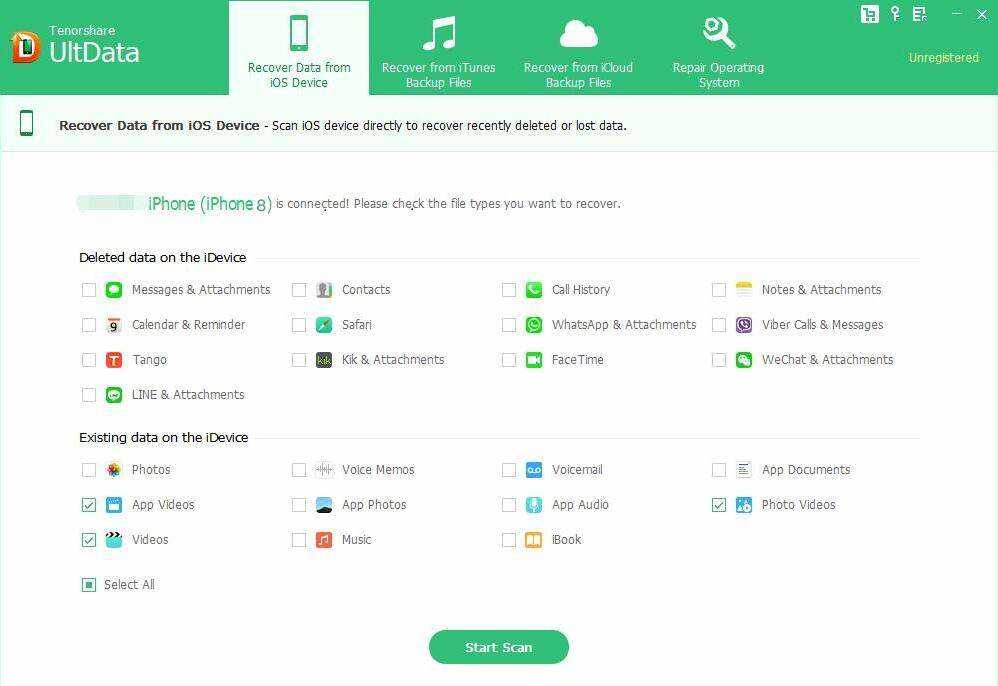Screen dimensions: 998x686
Task: Check the Contacts checkbox
Action: point(299,290)
